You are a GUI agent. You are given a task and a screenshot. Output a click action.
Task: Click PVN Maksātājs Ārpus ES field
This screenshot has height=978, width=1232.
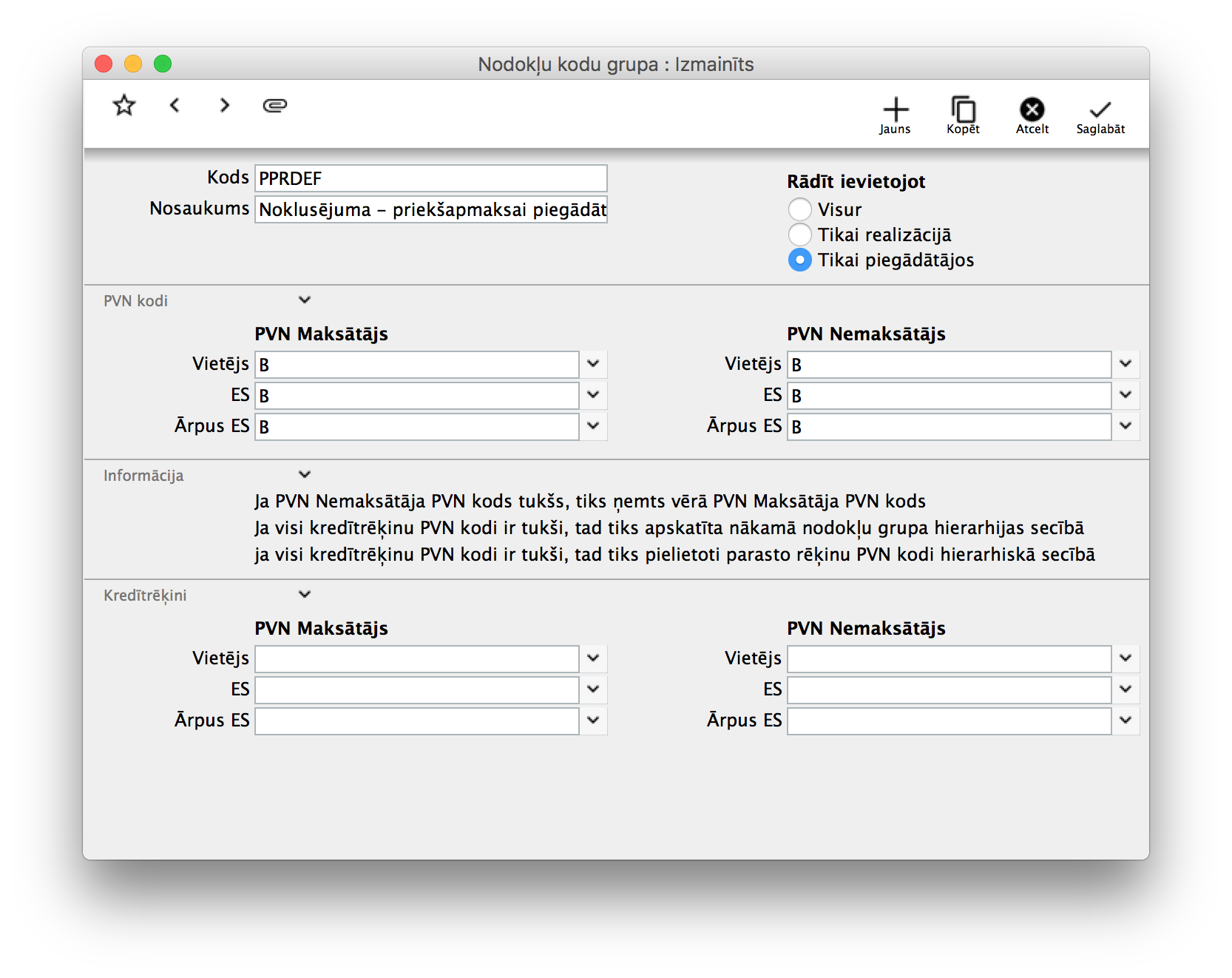pos(417,427)
